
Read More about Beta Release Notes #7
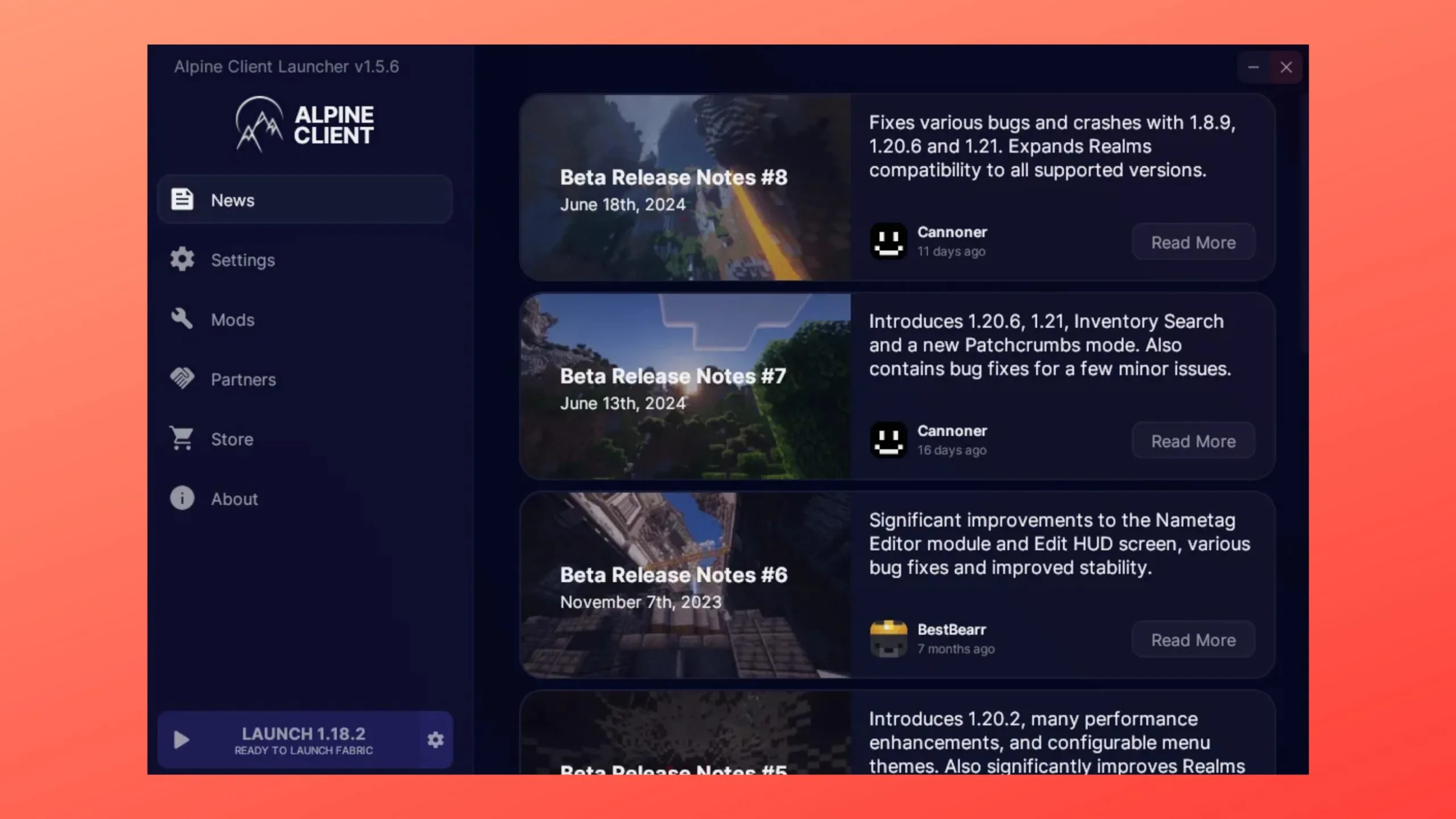[1193, 441]
